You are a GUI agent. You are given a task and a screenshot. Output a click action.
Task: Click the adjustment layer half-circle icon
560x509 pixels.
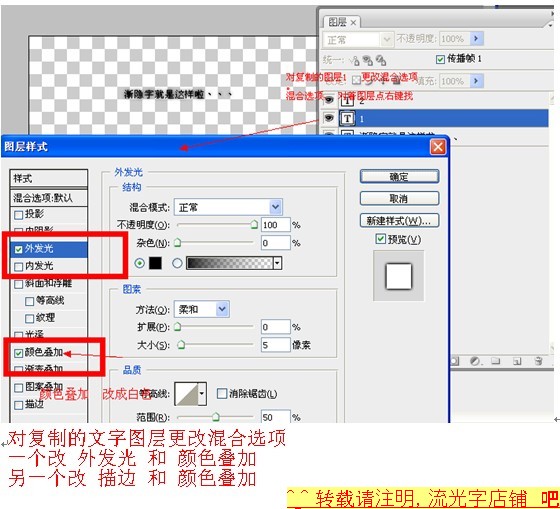(475, 361)
